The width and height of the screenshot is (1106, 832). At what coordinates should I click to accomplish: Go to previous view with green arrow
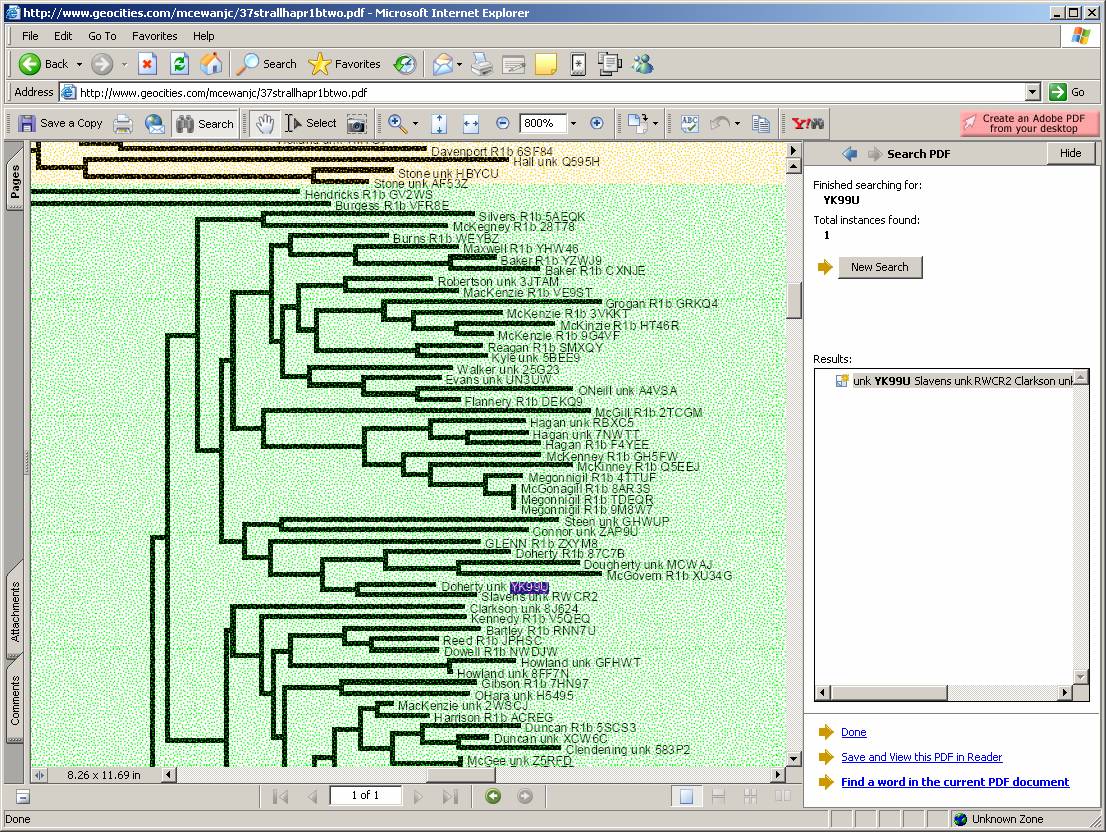click(493, 796)
